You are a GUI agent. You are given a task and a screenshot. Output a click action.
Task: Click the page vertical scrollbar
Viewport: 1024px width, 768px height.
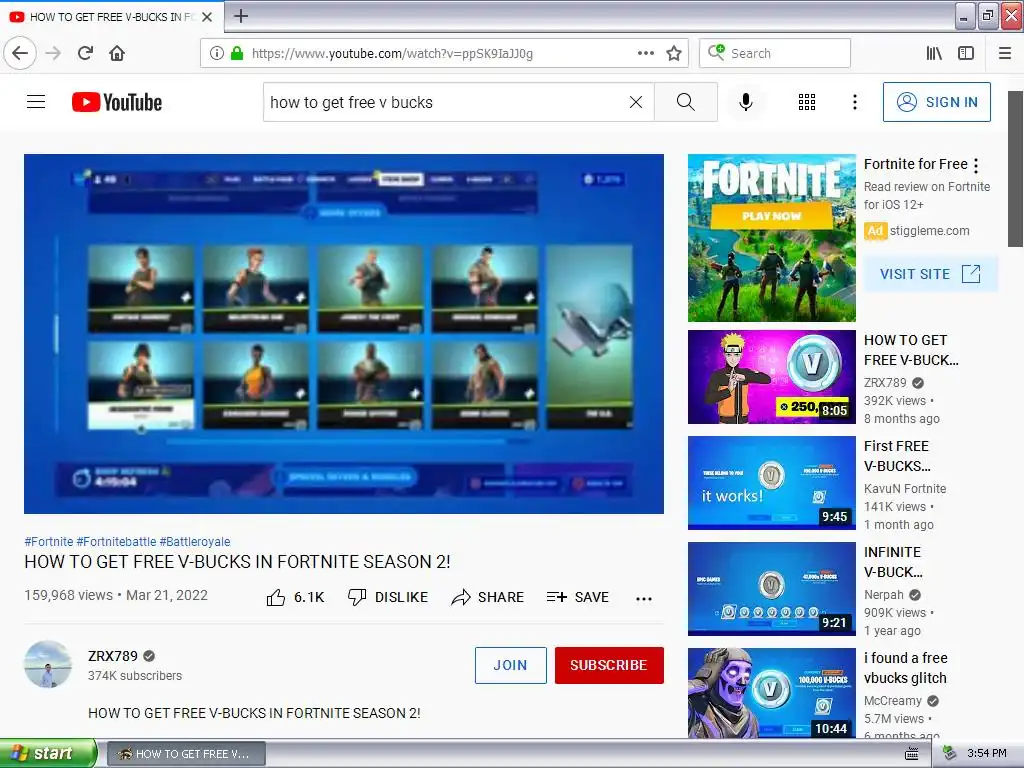(x=1015, y=168)
